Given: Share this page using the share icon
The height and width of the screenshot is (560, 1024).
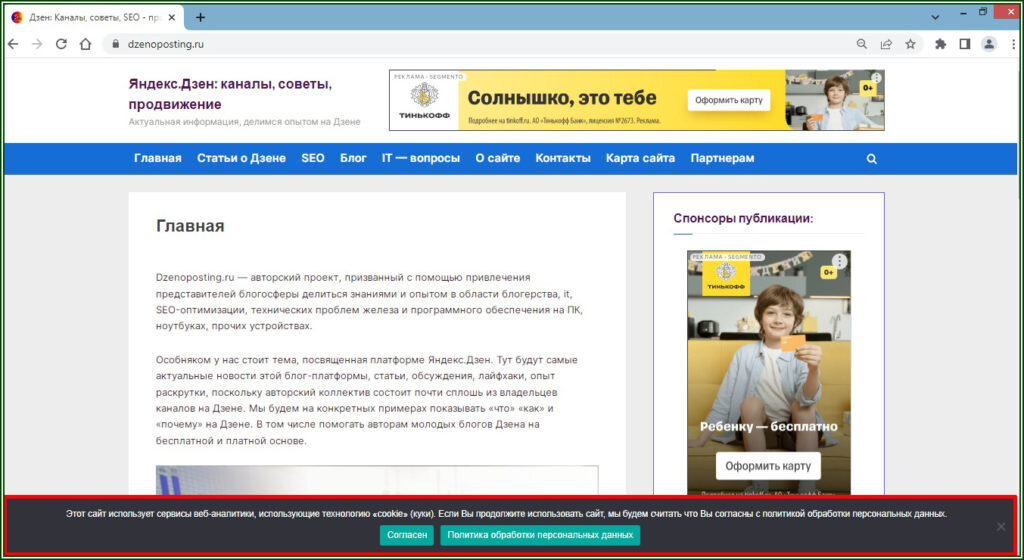Looking at the screenshot, I should (886, 44).
